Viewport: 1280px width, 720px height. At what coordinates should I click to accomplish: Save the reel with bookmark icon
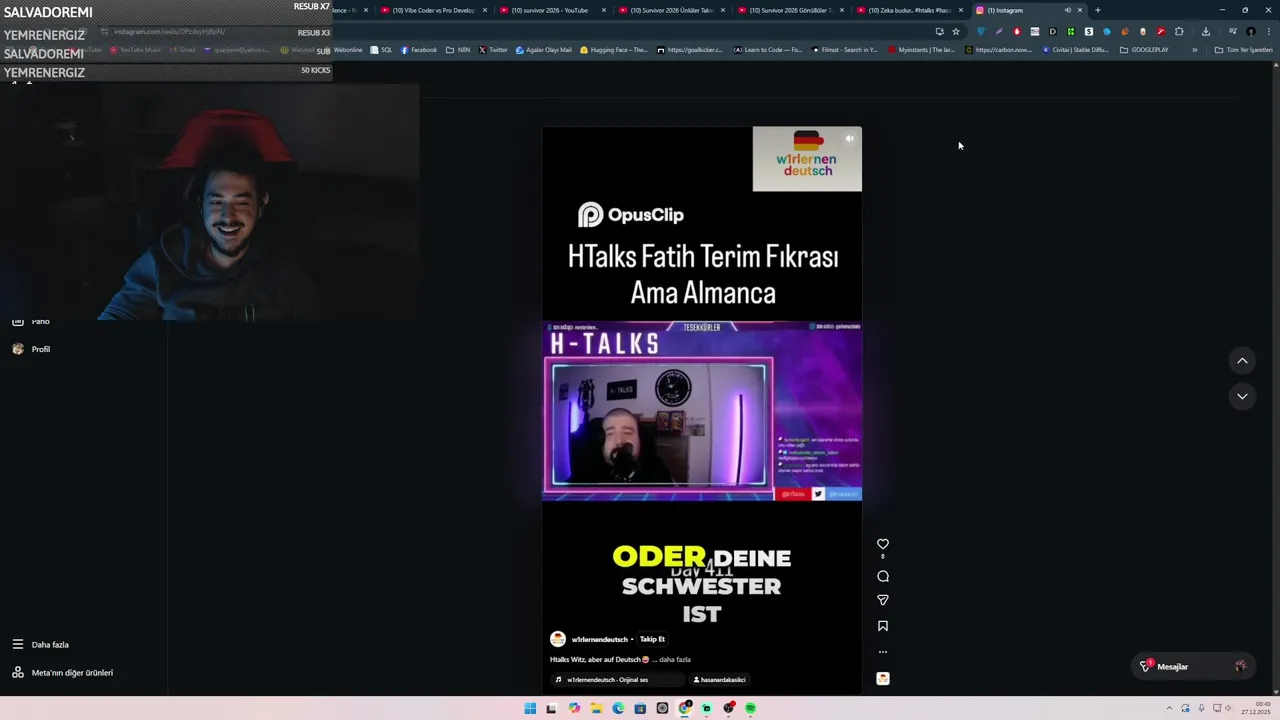coord(882,626)
